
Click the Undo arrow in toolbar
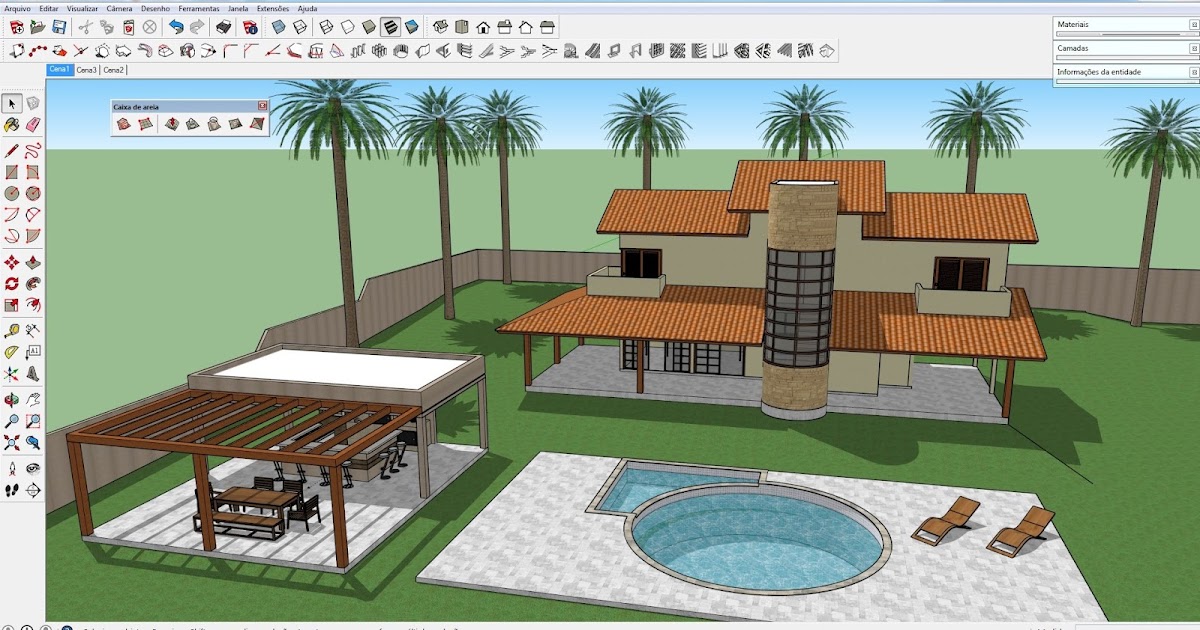[x=176, y=27]
